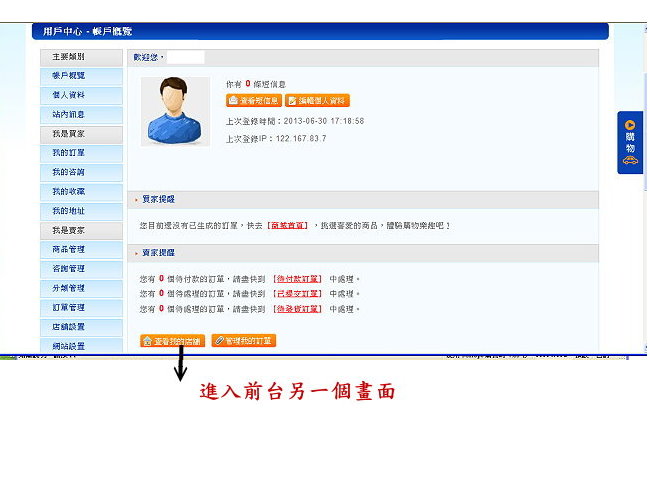Click the 待發貨訂單 link
Screen dimensions: 650x500
[x=297, y=309]
